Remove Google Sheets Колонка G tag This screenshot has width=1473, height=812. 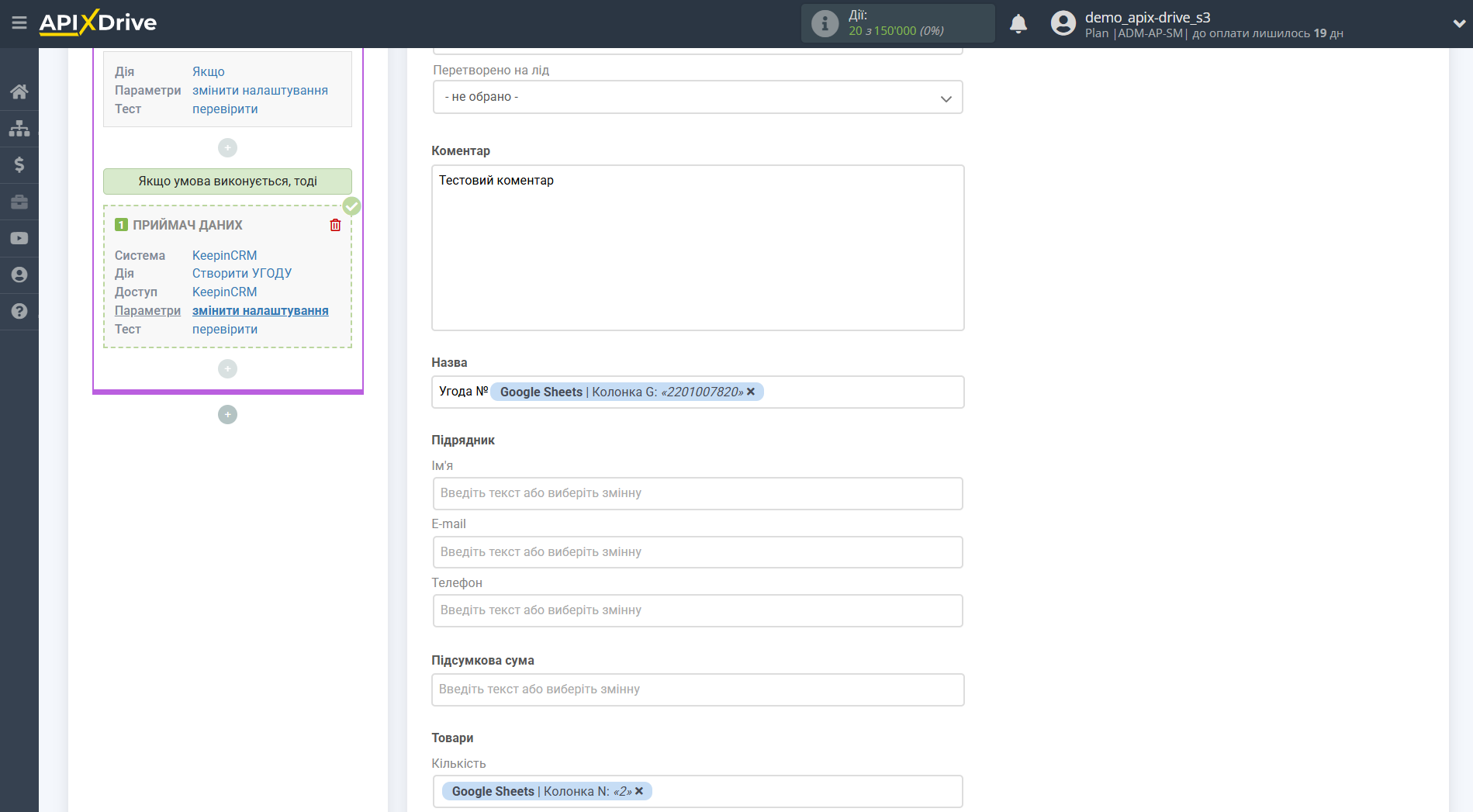(x=751, y=392)
